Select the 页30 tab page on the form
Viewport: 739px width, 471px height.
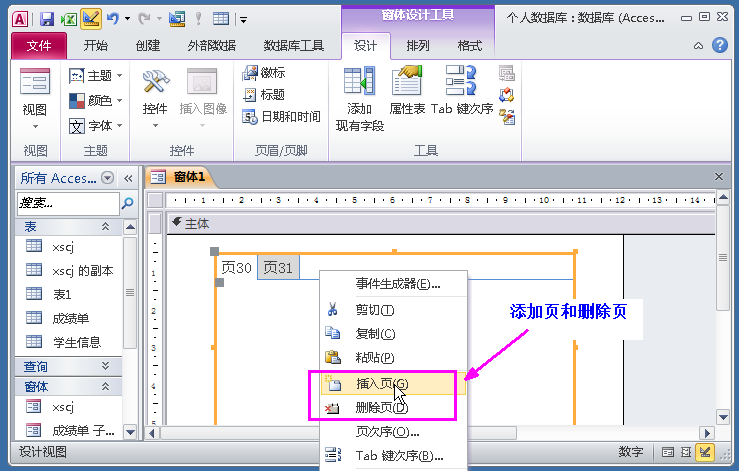(237, 268)
